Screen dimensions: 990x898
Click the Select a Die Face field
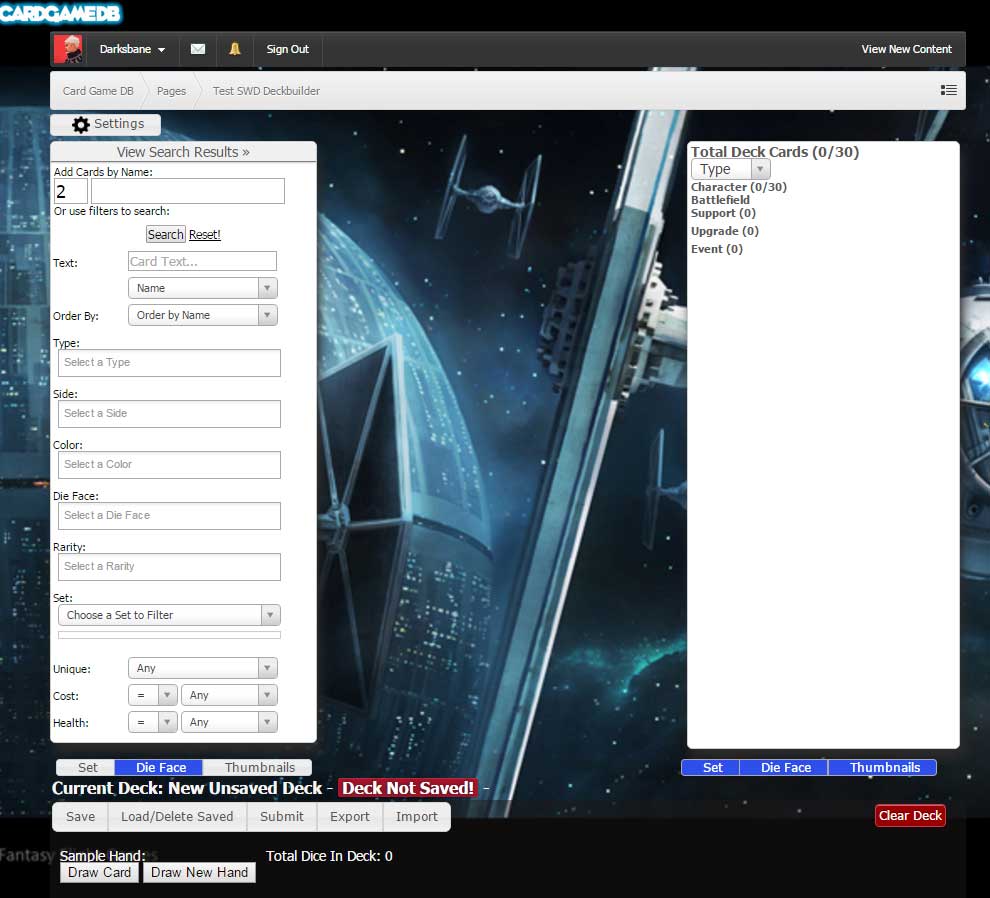point(169,516)
